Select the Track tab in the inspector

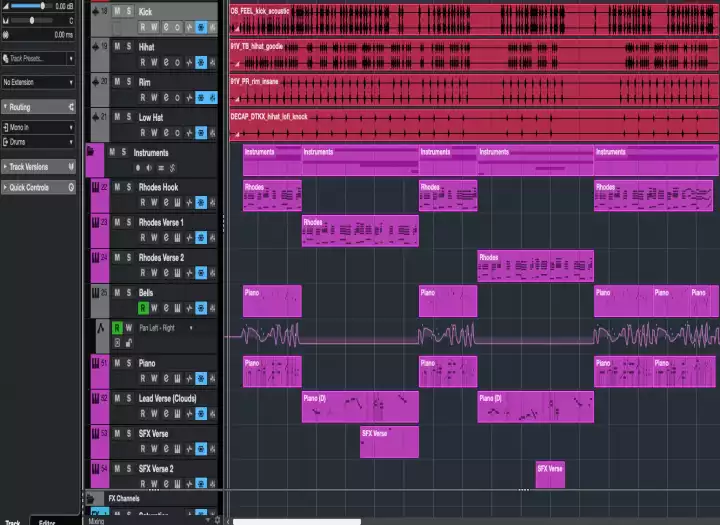(14, 521)
